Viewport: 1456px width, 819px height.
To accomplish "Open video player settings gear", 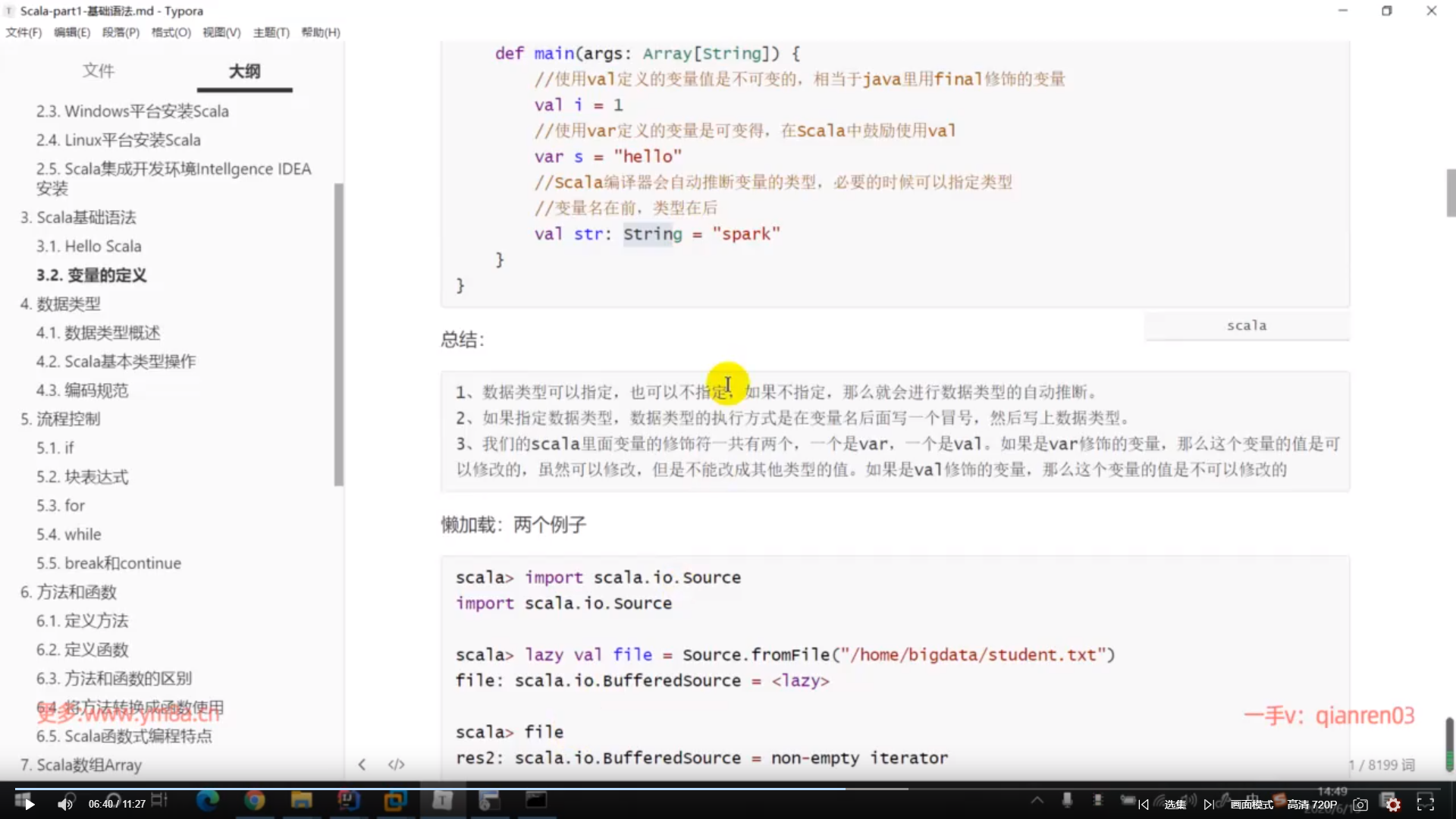I will click(1393, 805).
